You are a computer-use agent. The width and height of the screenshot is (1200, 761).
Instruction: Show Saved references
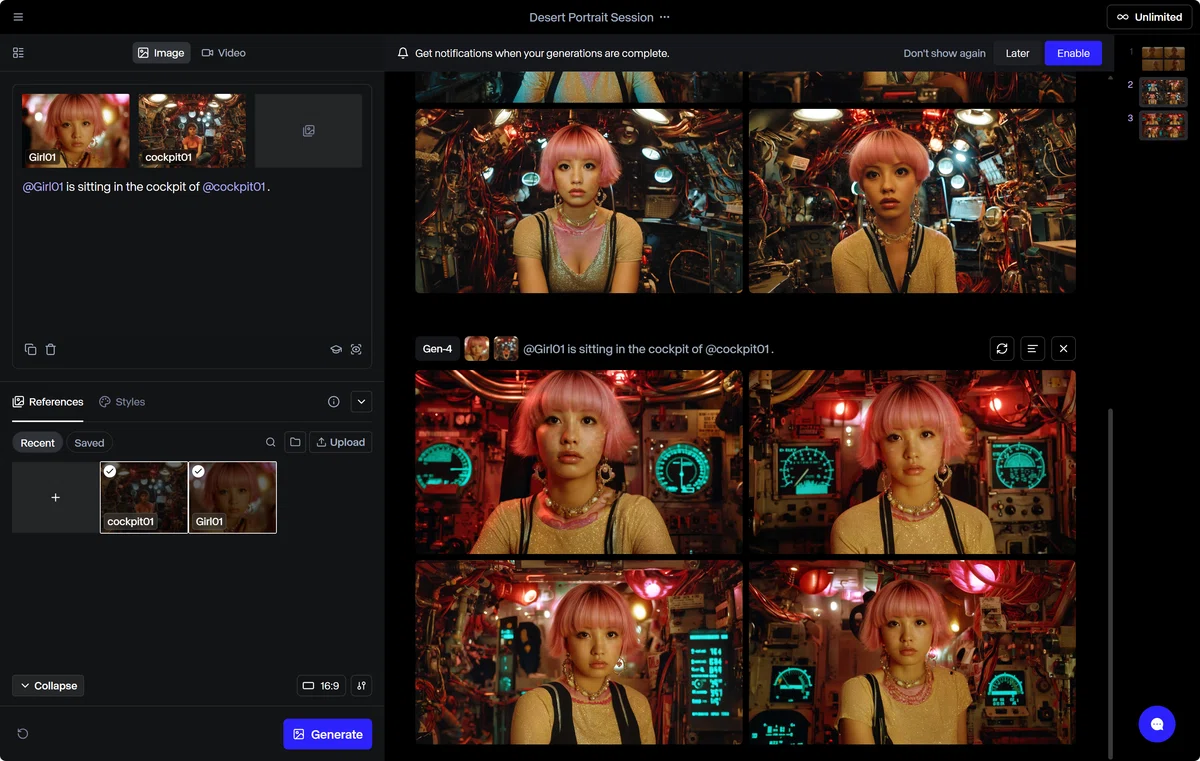point(89,443)
